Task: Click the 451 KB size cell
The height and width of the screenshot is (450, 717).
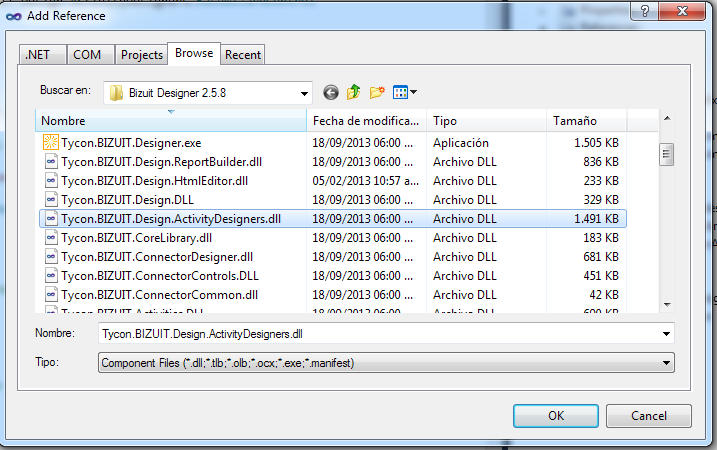Action: (x=601, y=276)
